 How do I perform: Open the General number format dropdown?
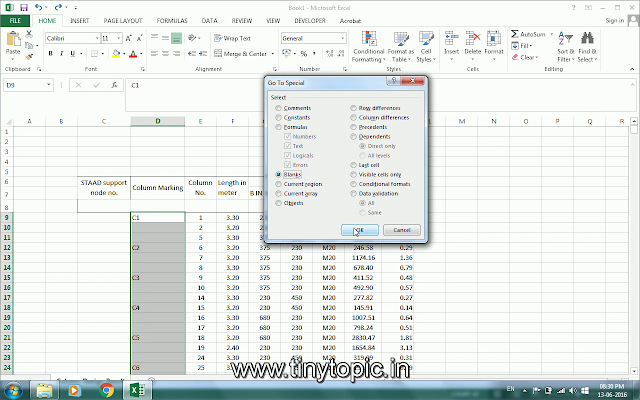click(342, 38)
